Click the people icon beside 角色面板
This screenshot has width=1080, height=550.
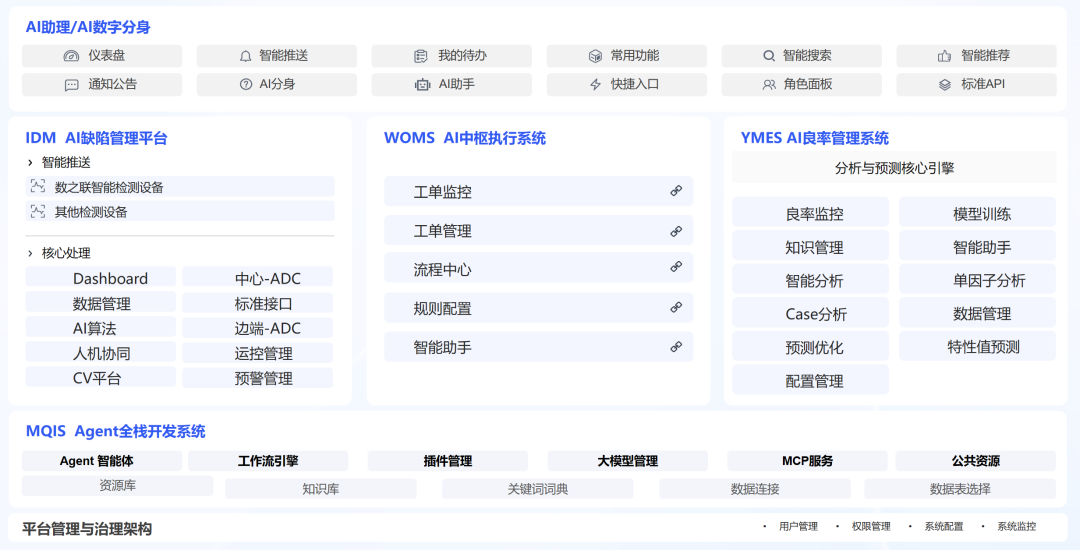click(769, 85)
